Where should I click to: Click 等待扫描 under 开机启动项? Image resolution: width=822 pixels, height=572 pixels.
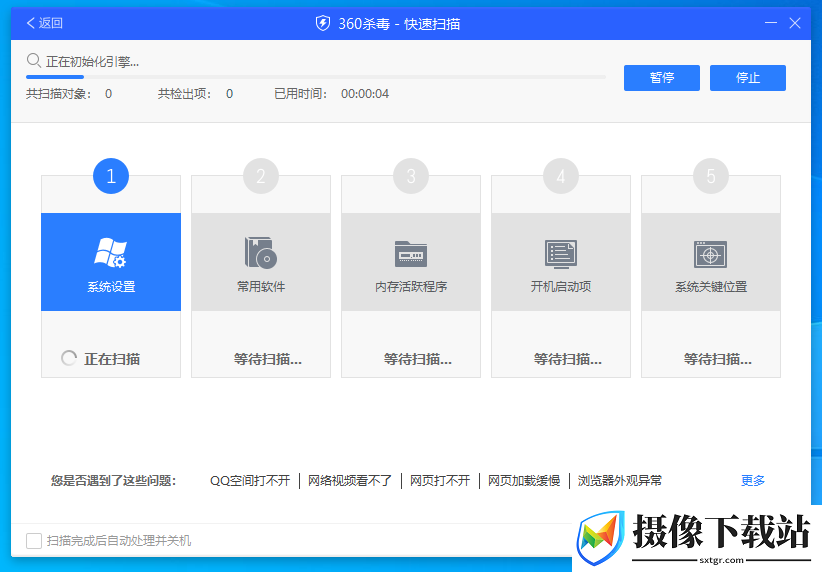click(567, 359)
